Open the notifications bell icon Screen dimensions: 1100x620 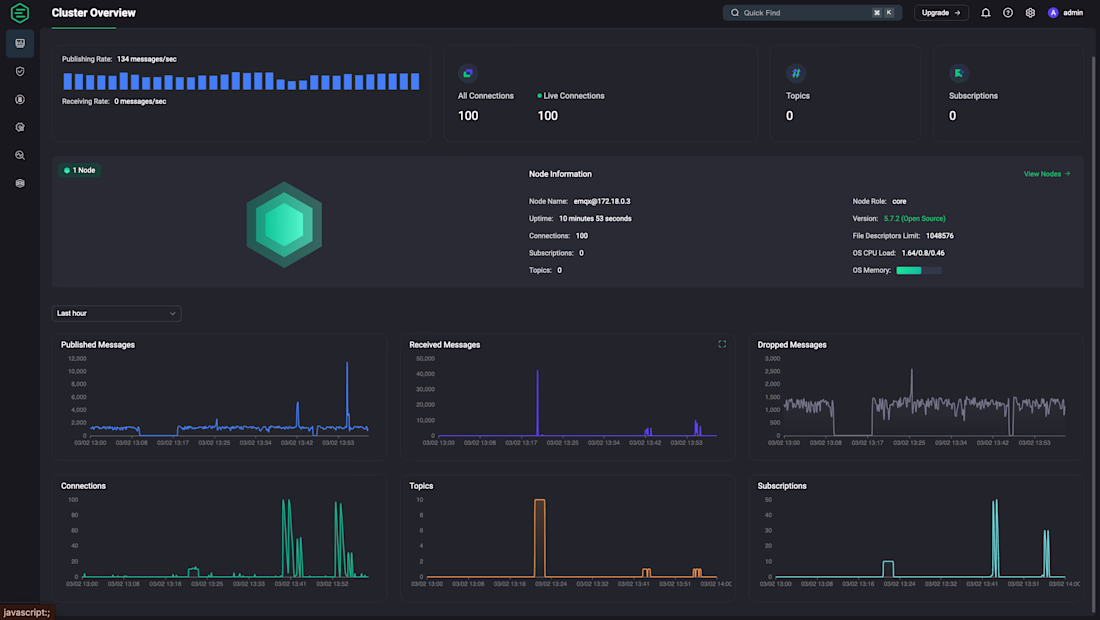pos(986,13)
